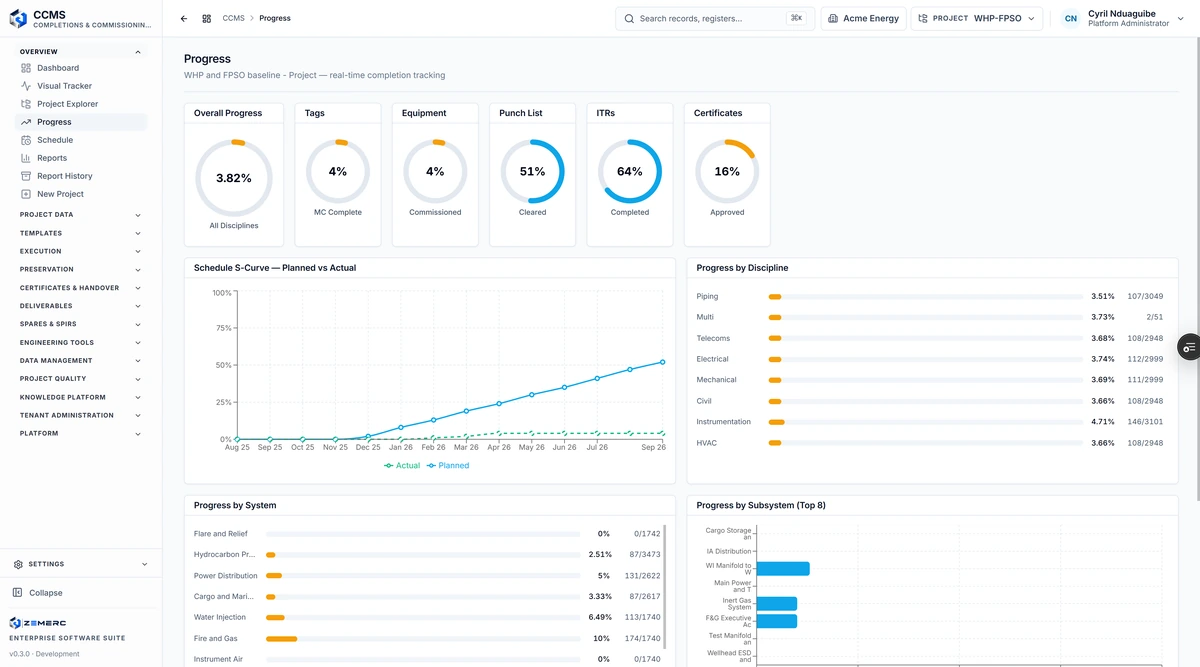The height and width of the screenshot is (667, 1200).
Task: Click the Report History icon
Action: pyautogui.click(x=26, y=176)
